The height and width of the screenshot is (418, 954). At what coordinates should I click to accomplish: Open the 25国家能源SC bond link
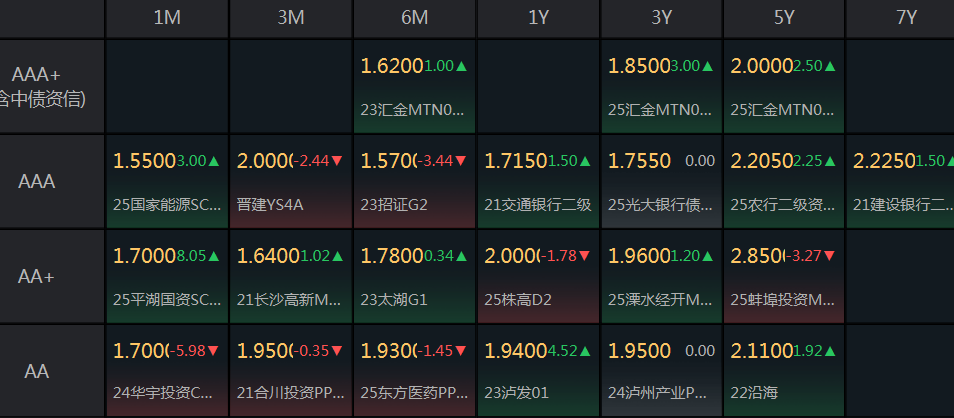pyautogui.click(x=166, y=204)
